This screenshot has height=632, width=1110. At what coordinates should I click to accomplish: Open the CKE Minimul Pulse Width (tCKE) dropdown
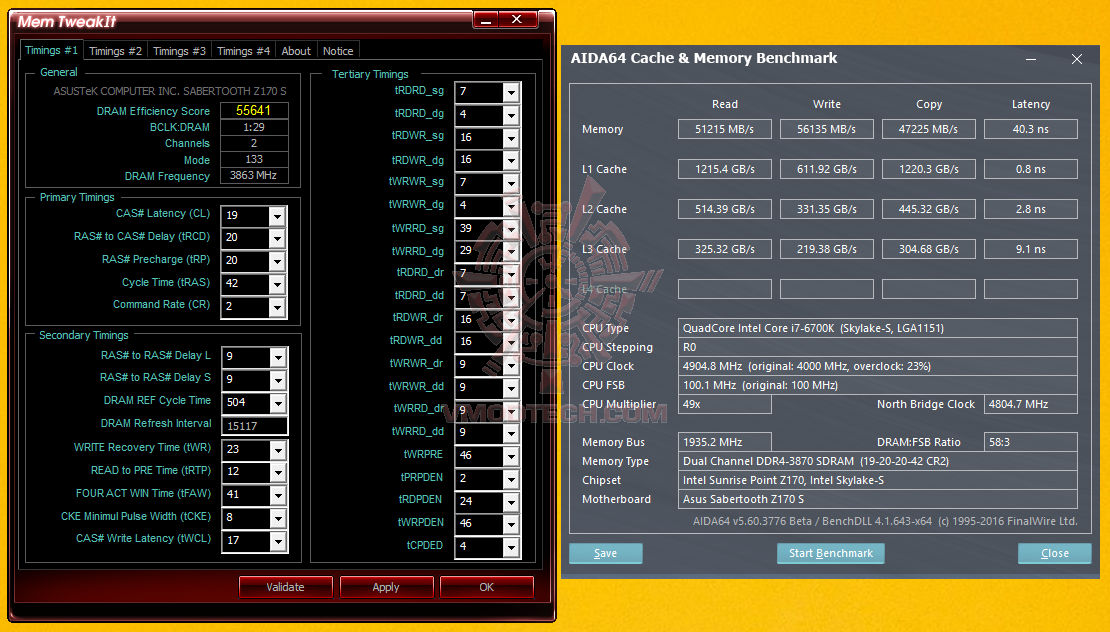[278, 518]
